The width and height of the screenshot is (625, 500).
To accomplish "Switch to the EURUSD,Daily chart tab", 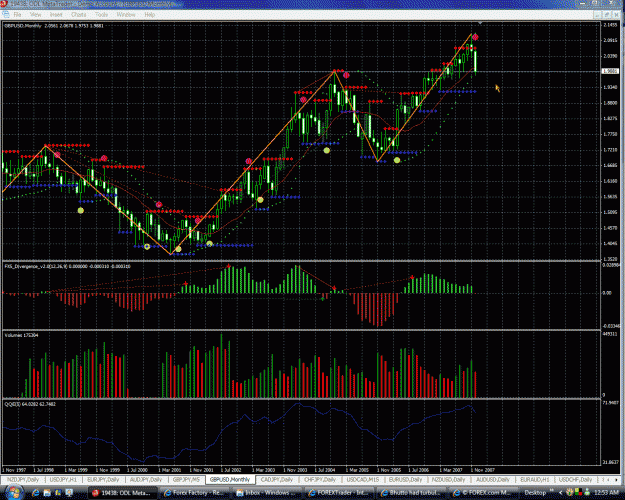I will (405, 479).
